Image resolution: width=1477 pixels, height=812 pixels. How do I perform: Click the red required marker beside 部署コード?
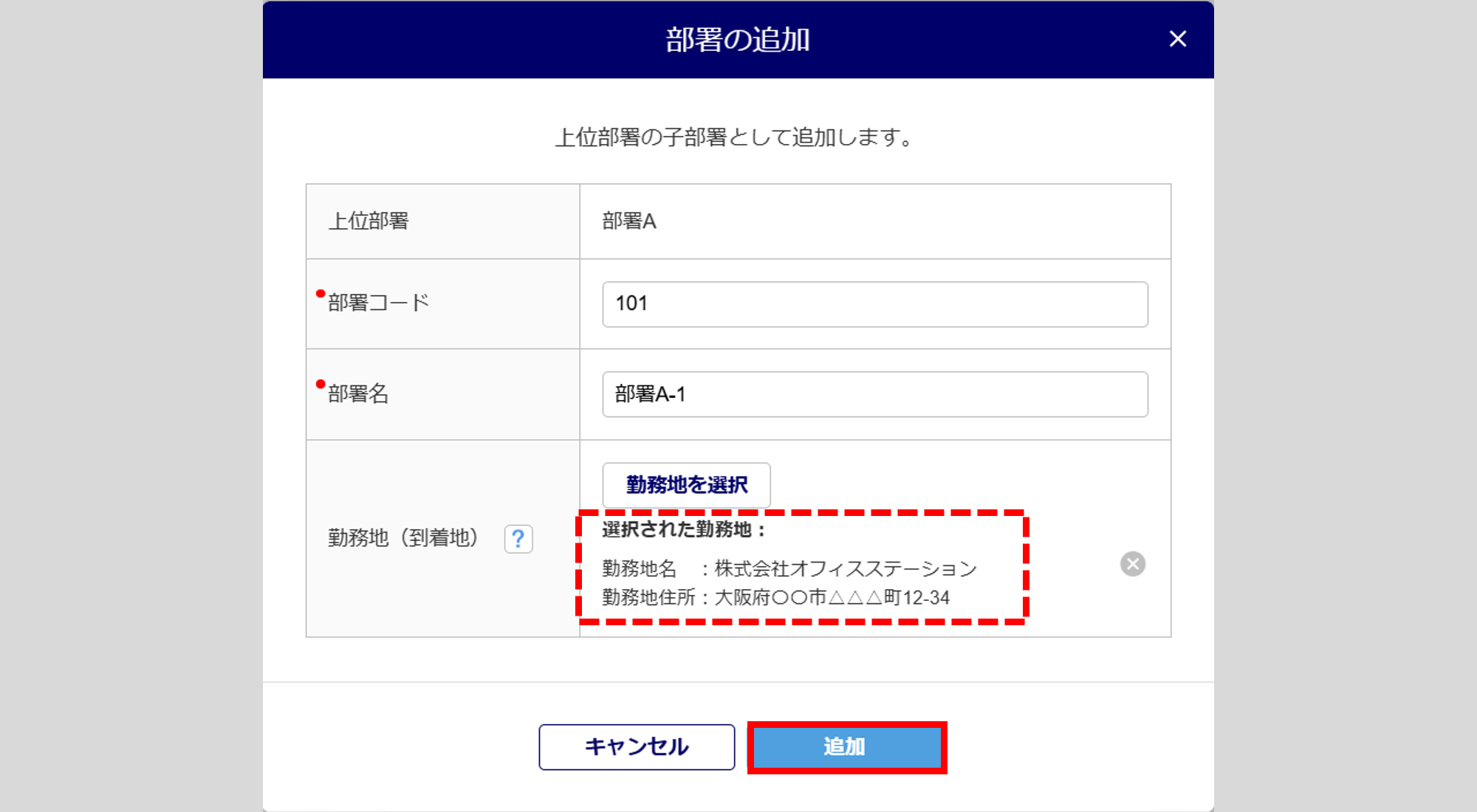(321, 294)
